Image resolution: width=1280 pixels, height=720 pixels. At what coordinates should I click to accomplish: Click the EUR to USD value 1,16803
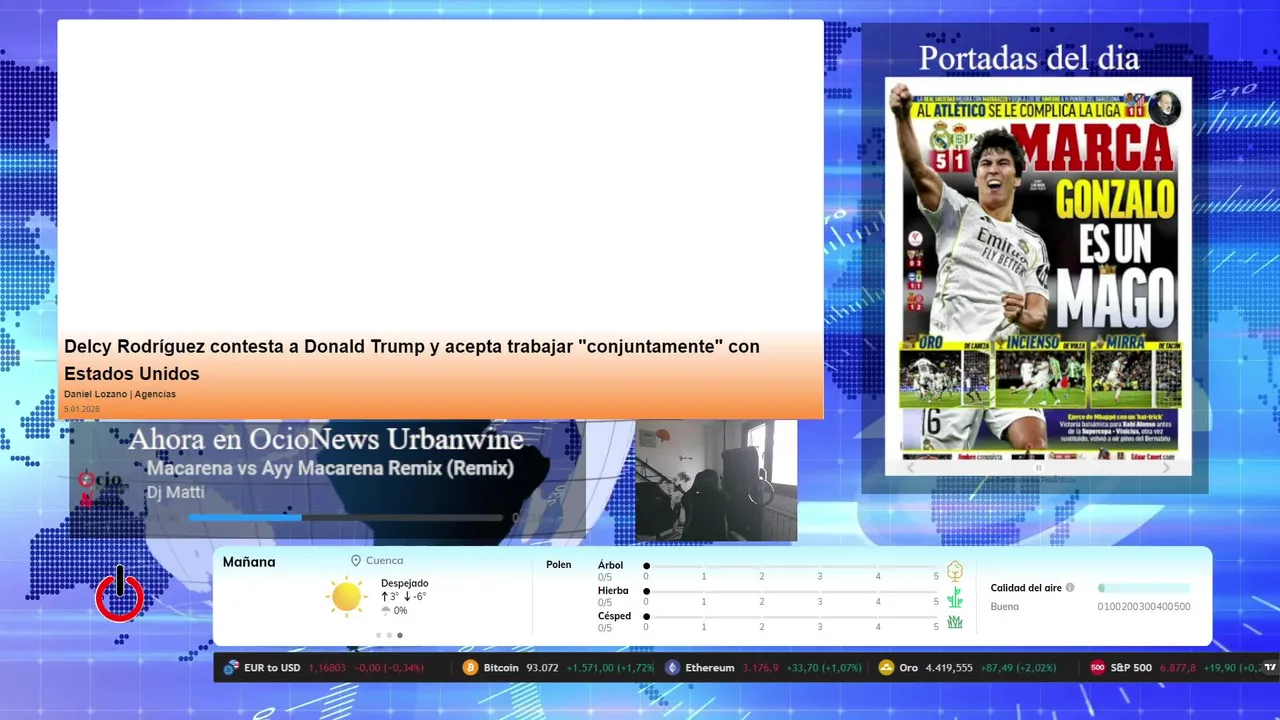tap(326, 668)
